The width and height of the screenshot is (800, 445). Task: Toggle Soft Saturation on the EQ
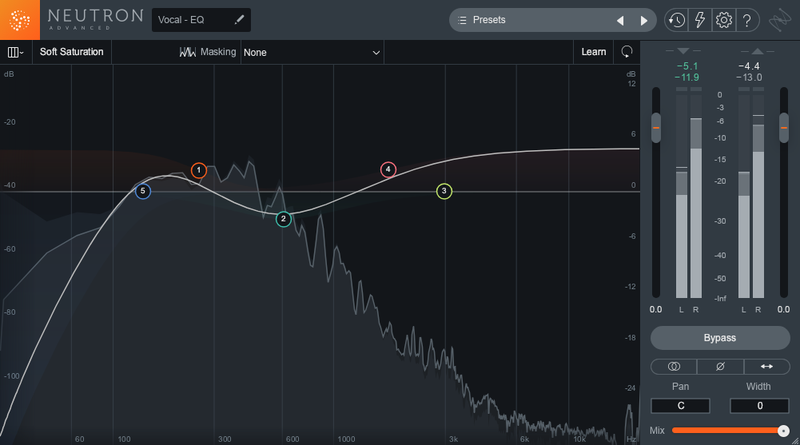[x=71, y=51]
